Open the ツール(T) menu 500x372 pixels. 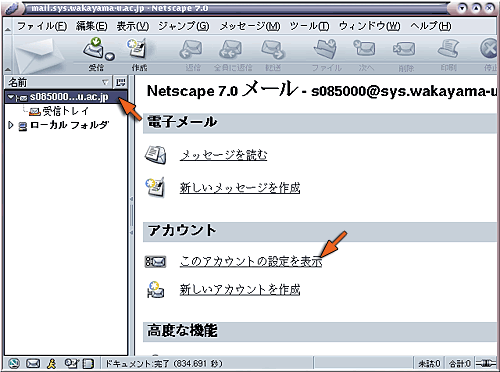[309, 26]
